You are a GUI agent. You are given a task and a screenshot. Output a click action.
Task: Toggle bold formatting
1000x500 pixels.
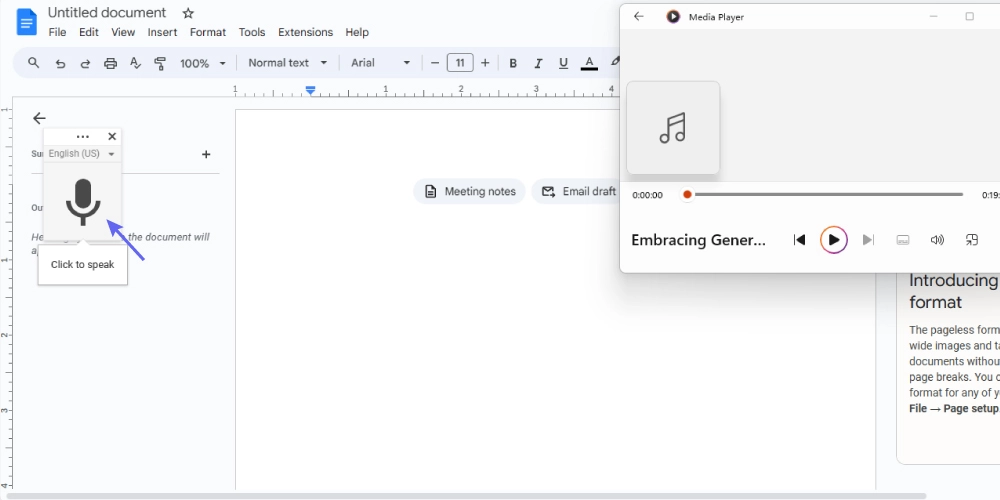(513, 63)
